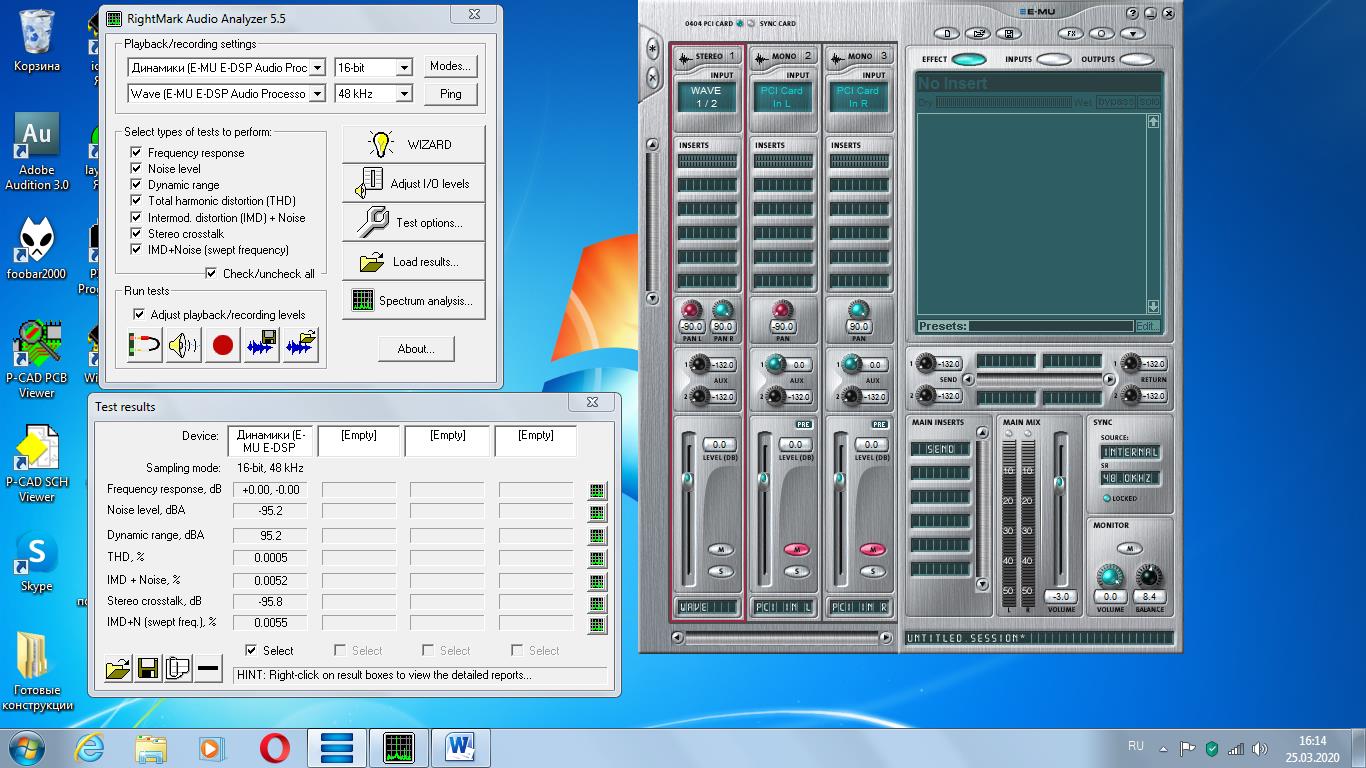This screenshot has width=1366, height=768.
Task: Click save results floppy icon in Test results
Action: point(148,668)
